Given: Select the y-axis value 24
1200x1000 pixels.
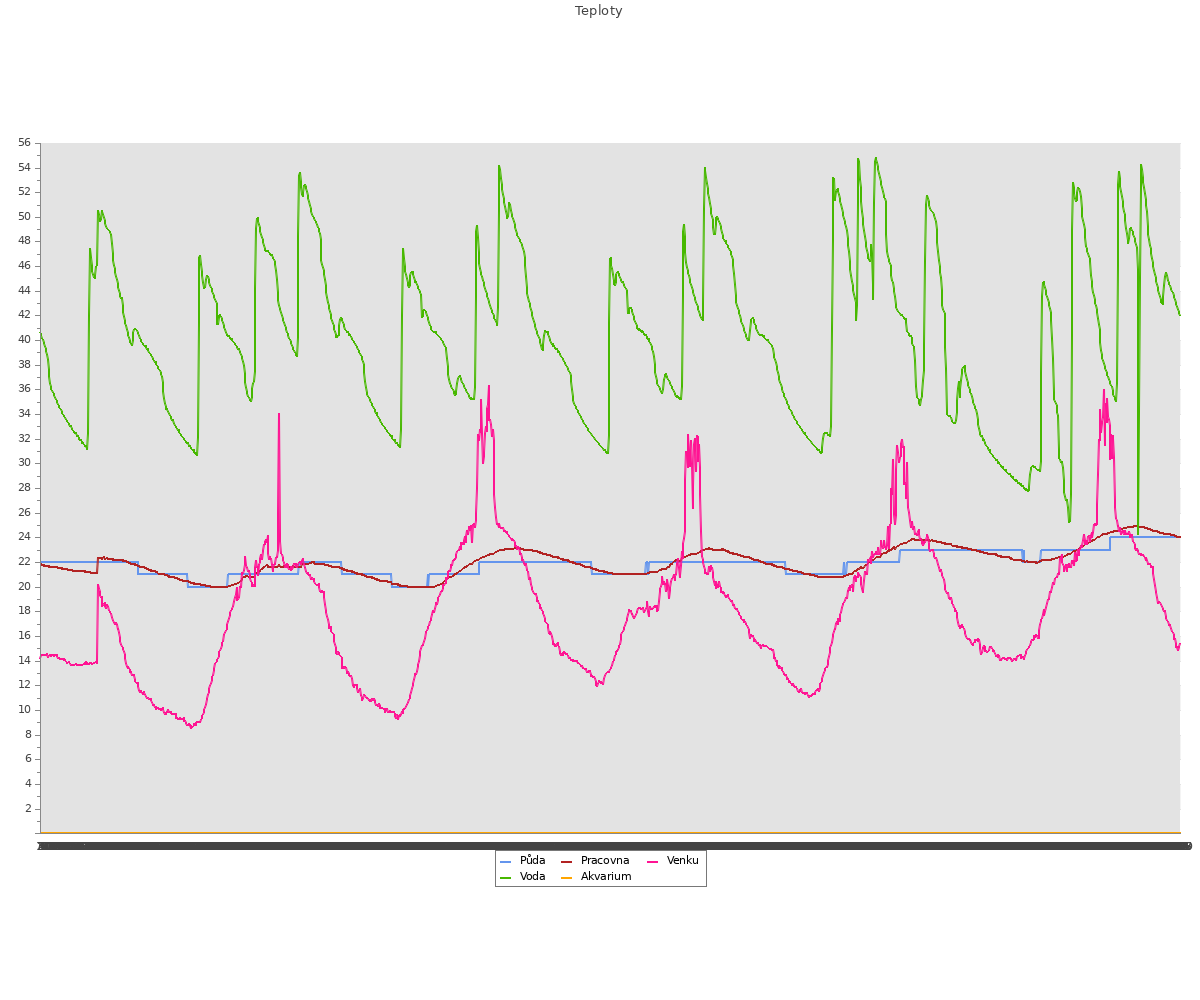Looking at the screenshot, I should point(24,537).
